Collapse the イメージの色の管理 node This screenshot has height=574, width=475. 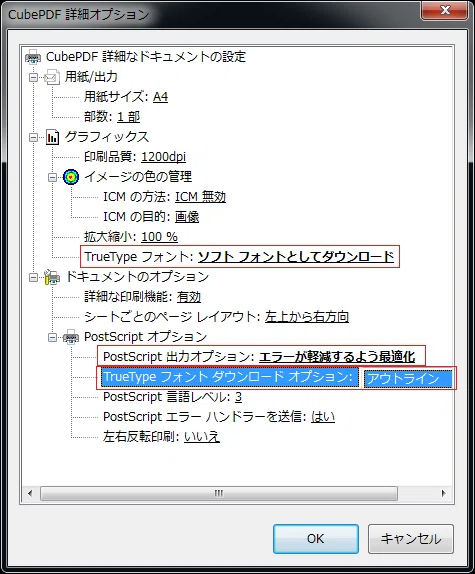[x=53, y=177]
